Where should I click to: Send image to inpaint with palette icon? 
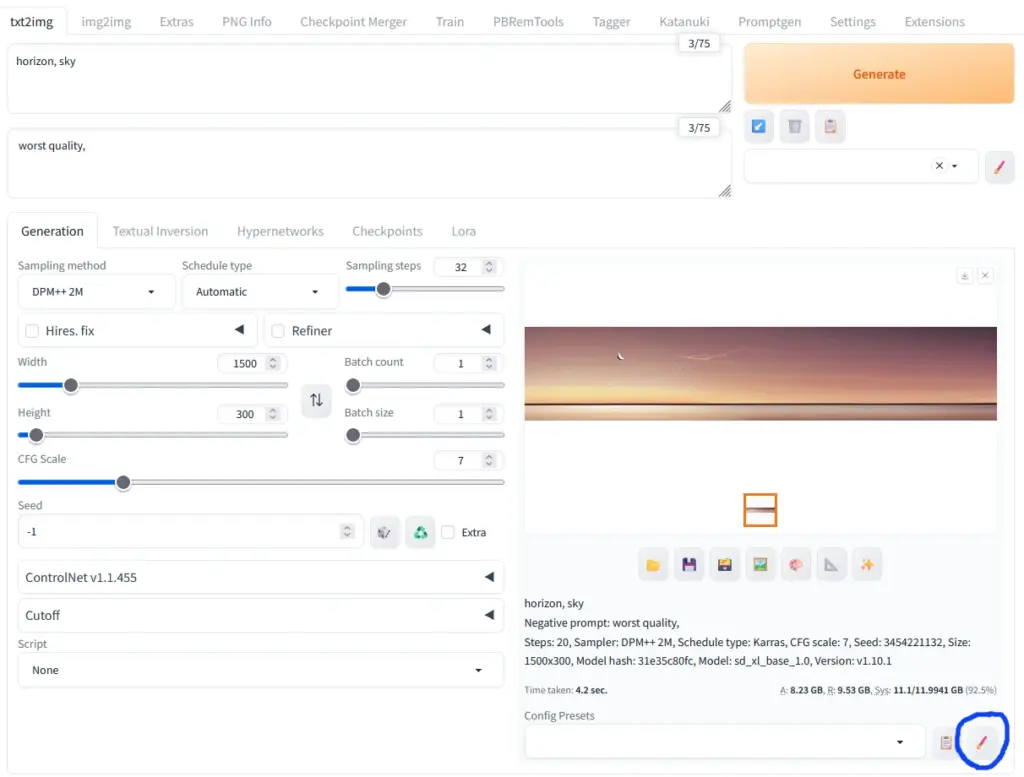tap(796, 565)
